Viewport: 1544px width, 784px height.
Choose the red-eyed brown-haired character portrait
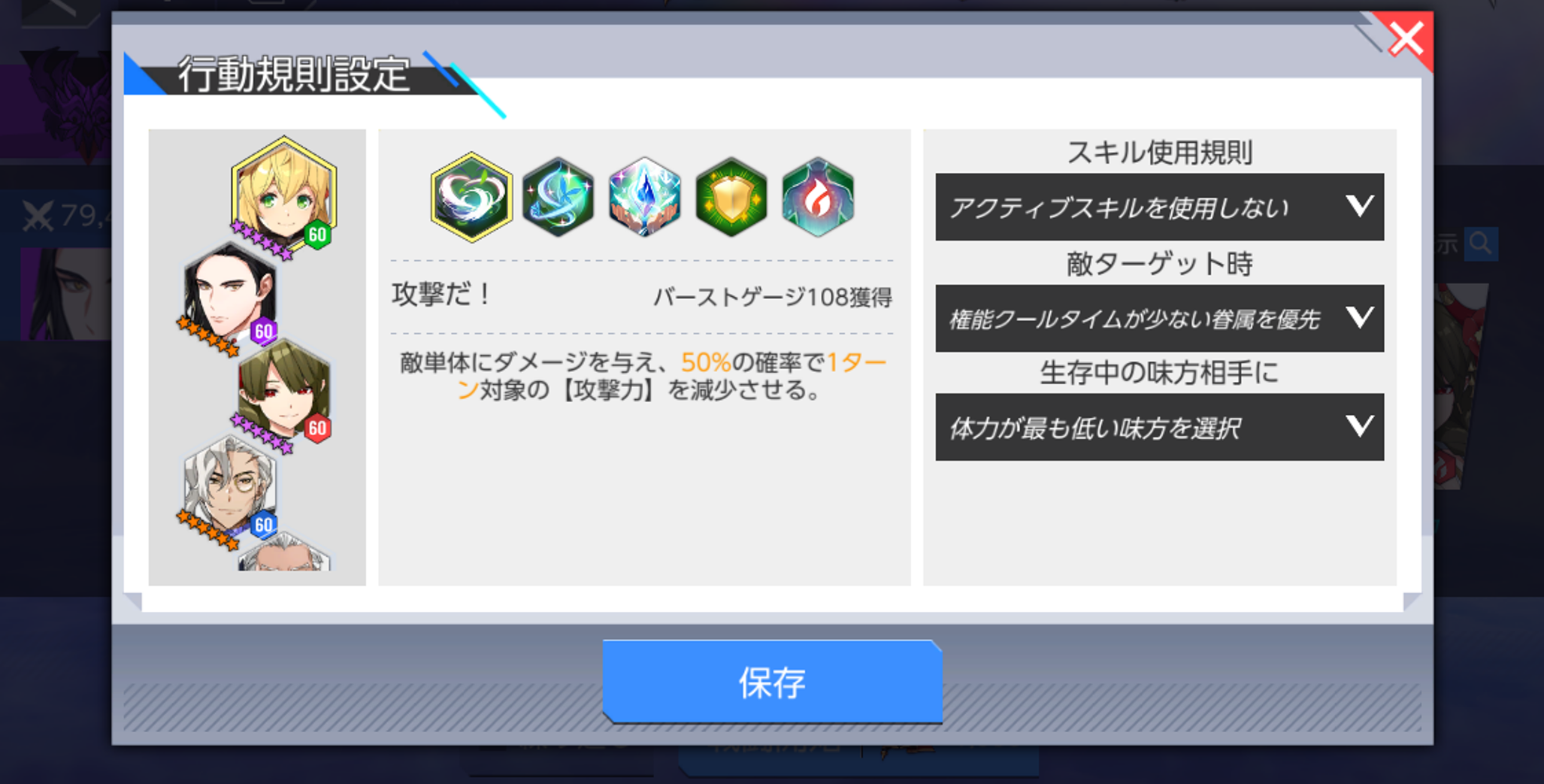[284, 391]
